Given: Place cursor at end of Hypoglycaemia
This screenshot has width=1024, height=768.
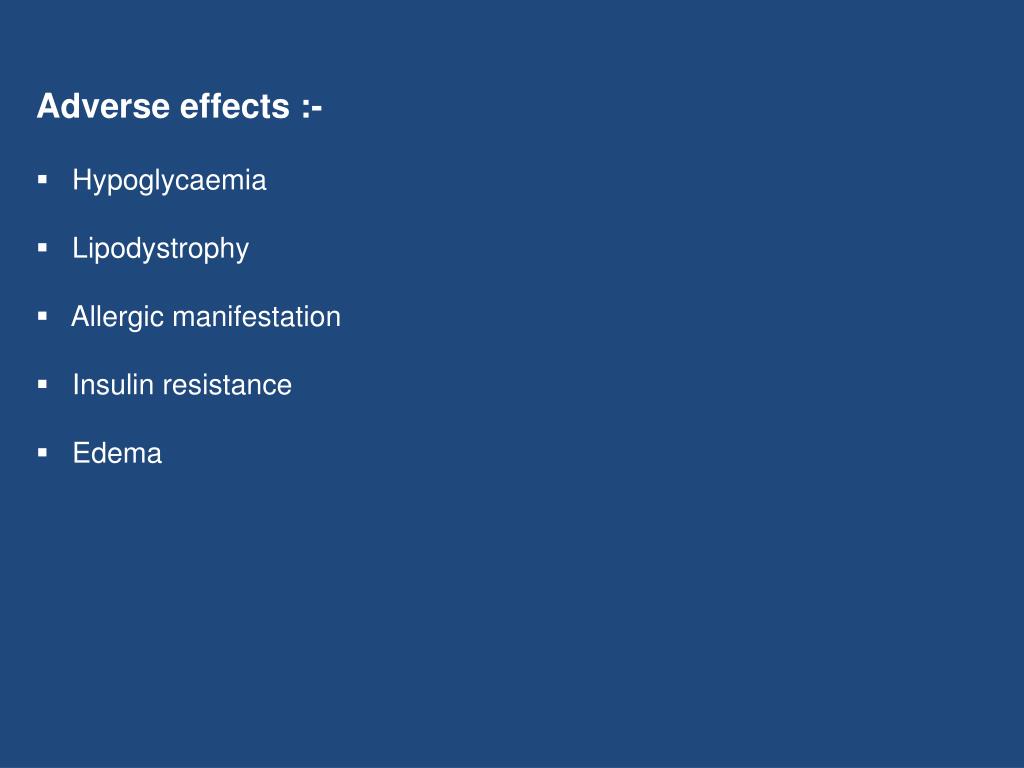Looking at the screenshot, I should [x=267, y=181].
